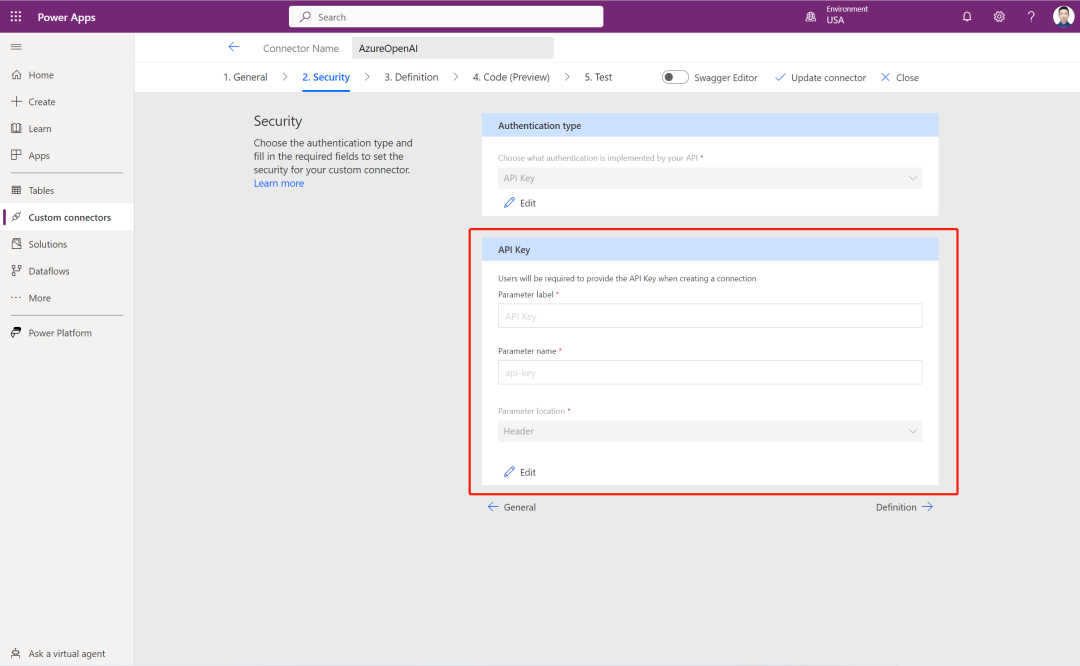This screenshot has width=1080, height=666.
Task: Click the Parameter label input
Action: (709, 316)
